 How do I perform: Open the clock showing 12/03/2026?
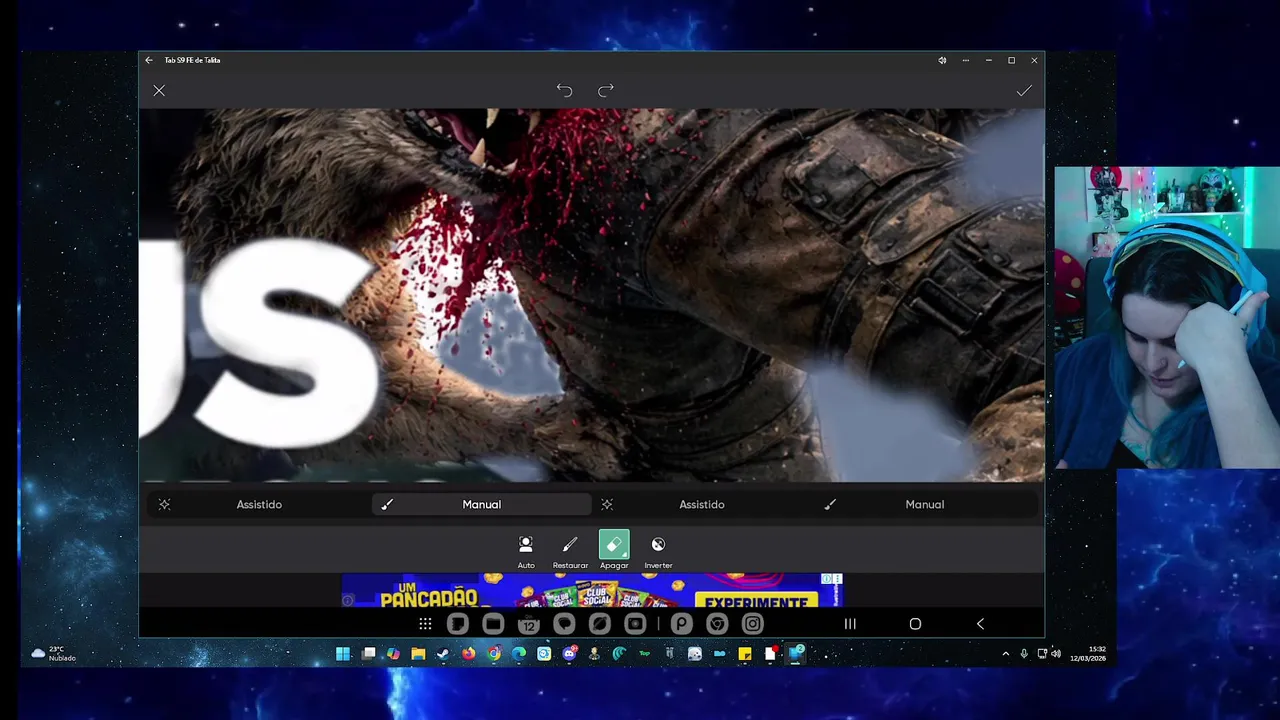1088,654
